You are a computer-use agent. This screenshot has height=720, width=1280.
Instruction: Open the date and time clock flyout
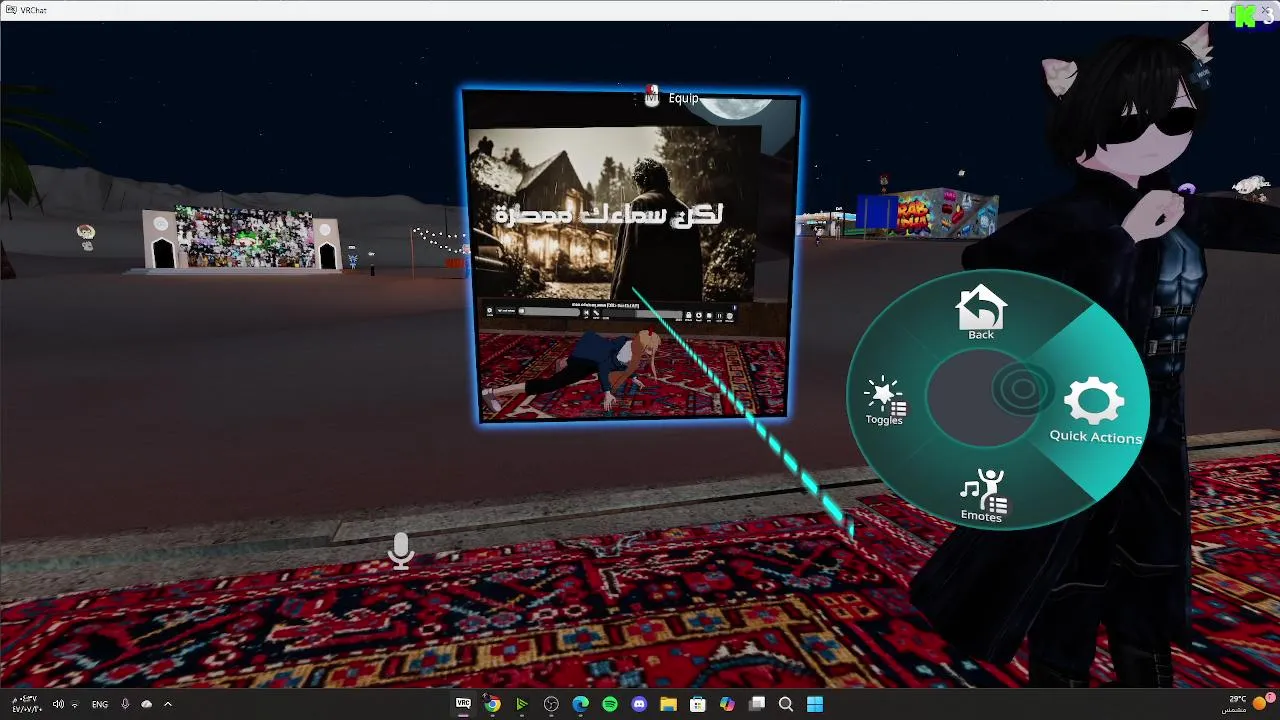tap(26, 704)
